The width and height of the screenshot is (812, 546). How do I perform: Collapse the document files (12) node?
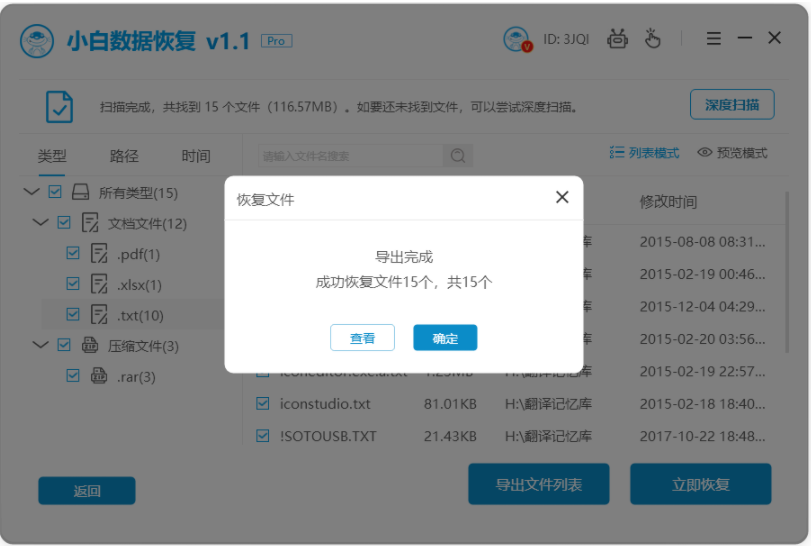click(40, 223)
